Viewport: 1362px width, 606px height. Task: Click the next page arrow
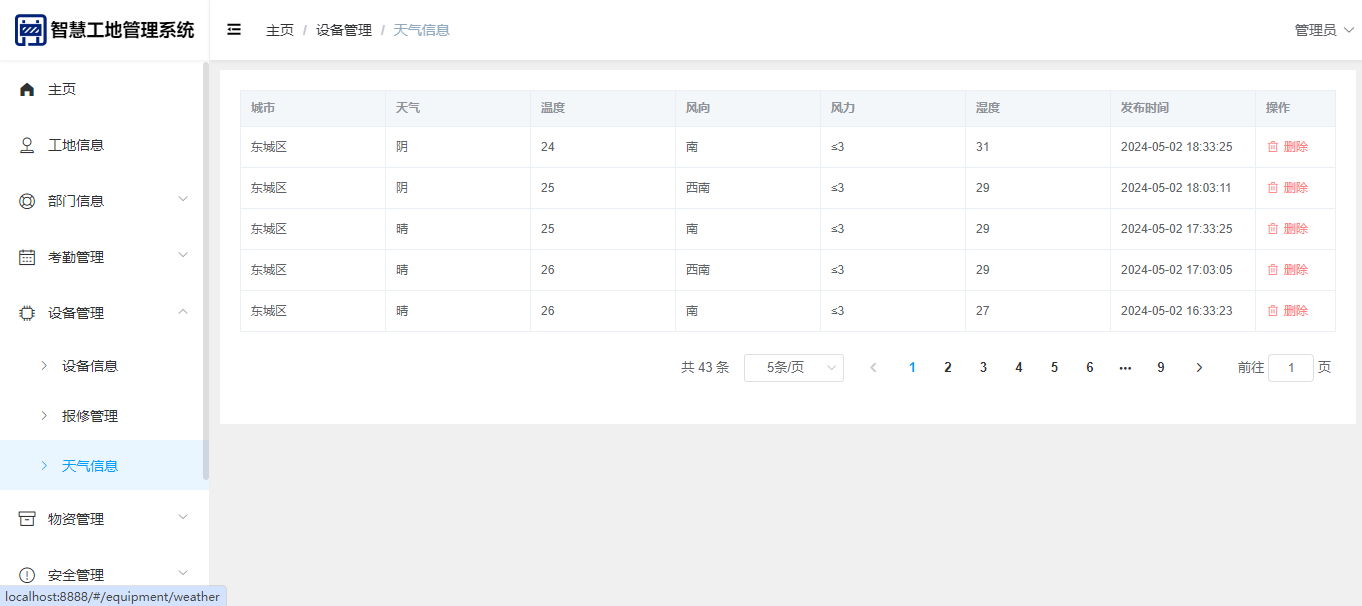[1199, 368]
